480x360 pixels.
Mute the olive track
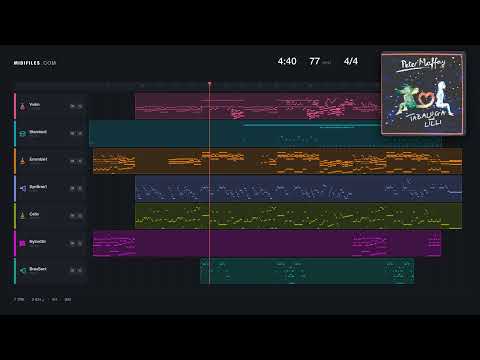coord(72,216)
